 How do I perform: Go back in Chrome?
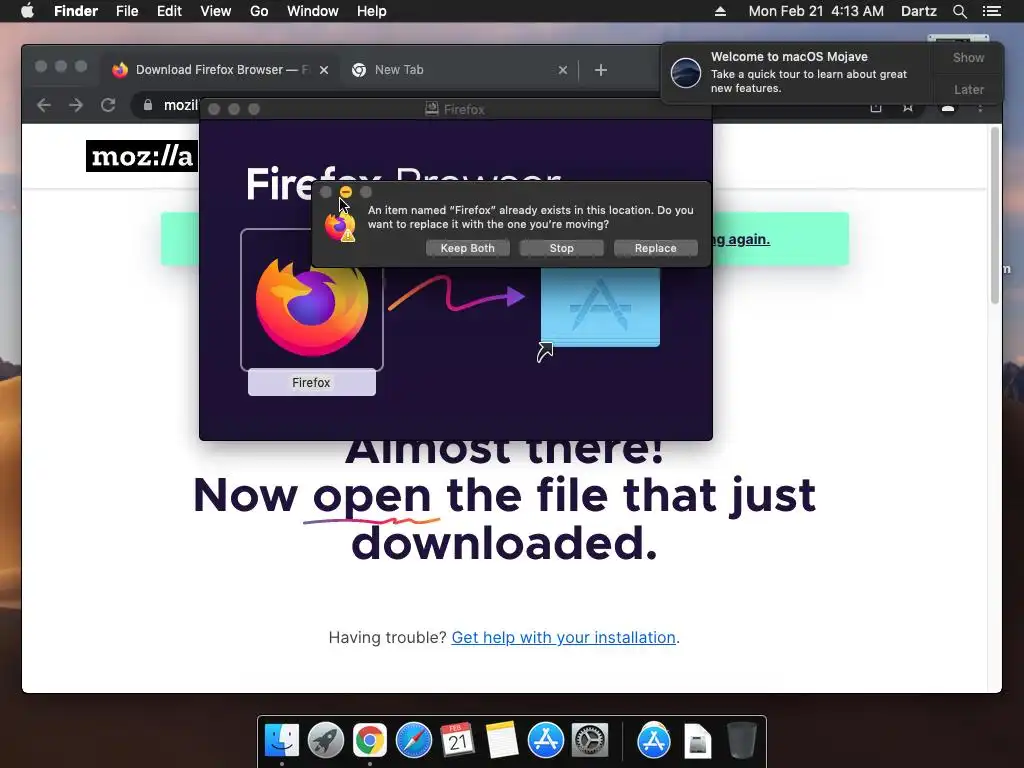coord(44,105)
